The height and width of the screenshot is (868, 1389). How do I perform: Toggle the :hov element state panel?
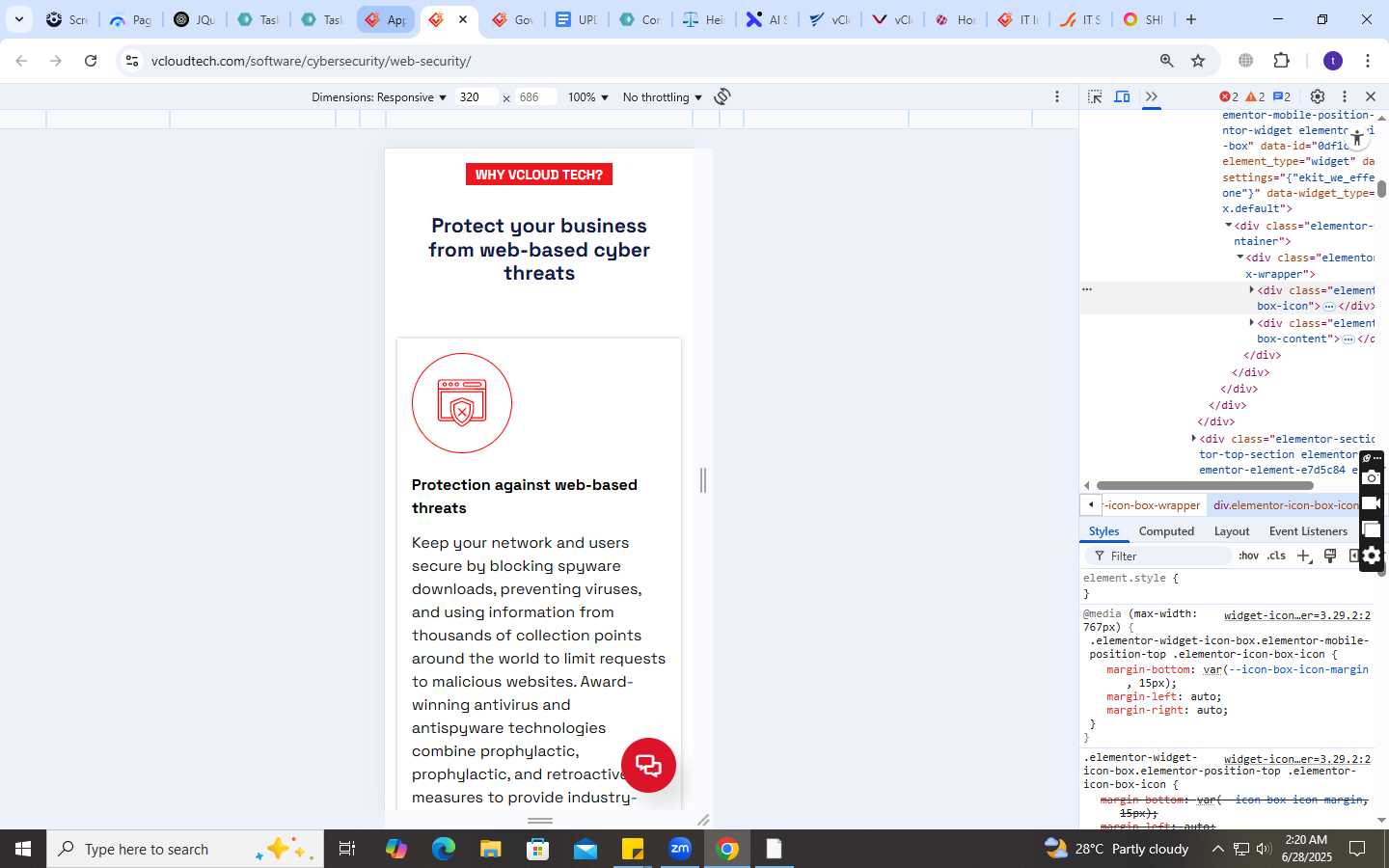[x=1249, y=556]
